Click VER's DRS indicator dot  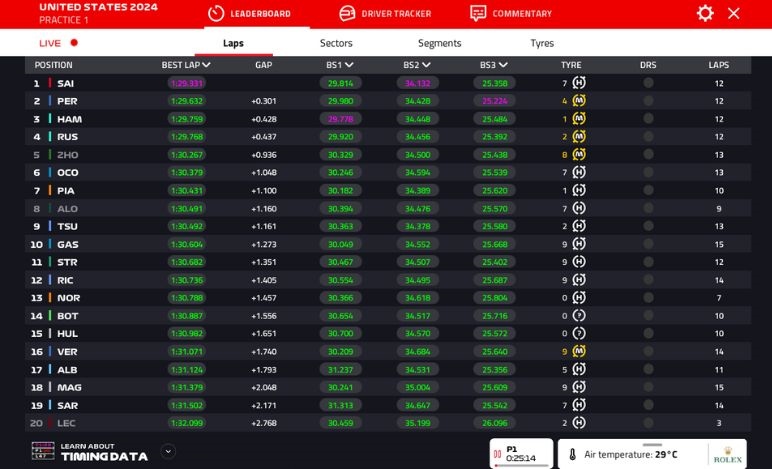coord(648,351)
